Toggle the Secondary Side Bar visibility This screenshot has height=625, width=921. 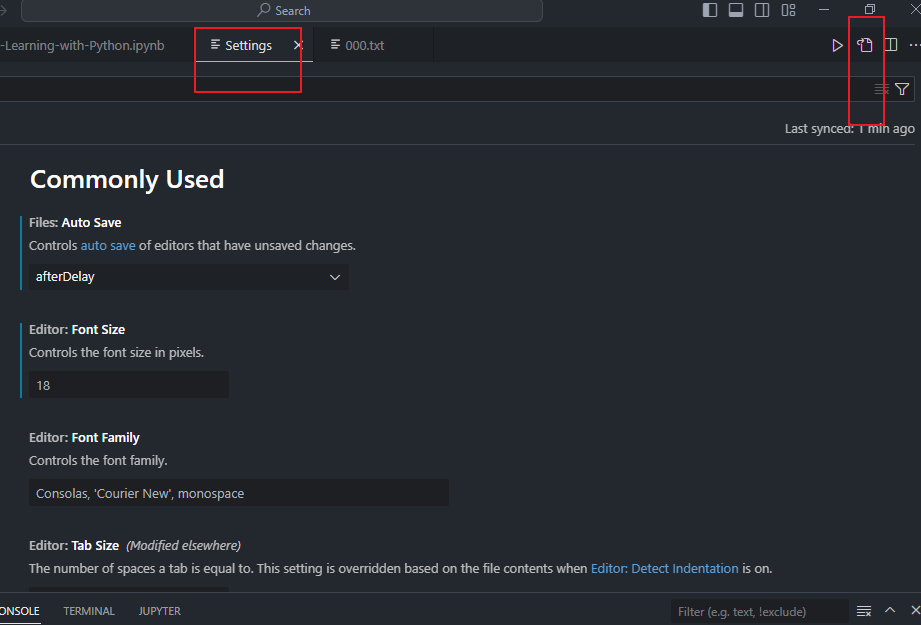(x=762, y=10)
